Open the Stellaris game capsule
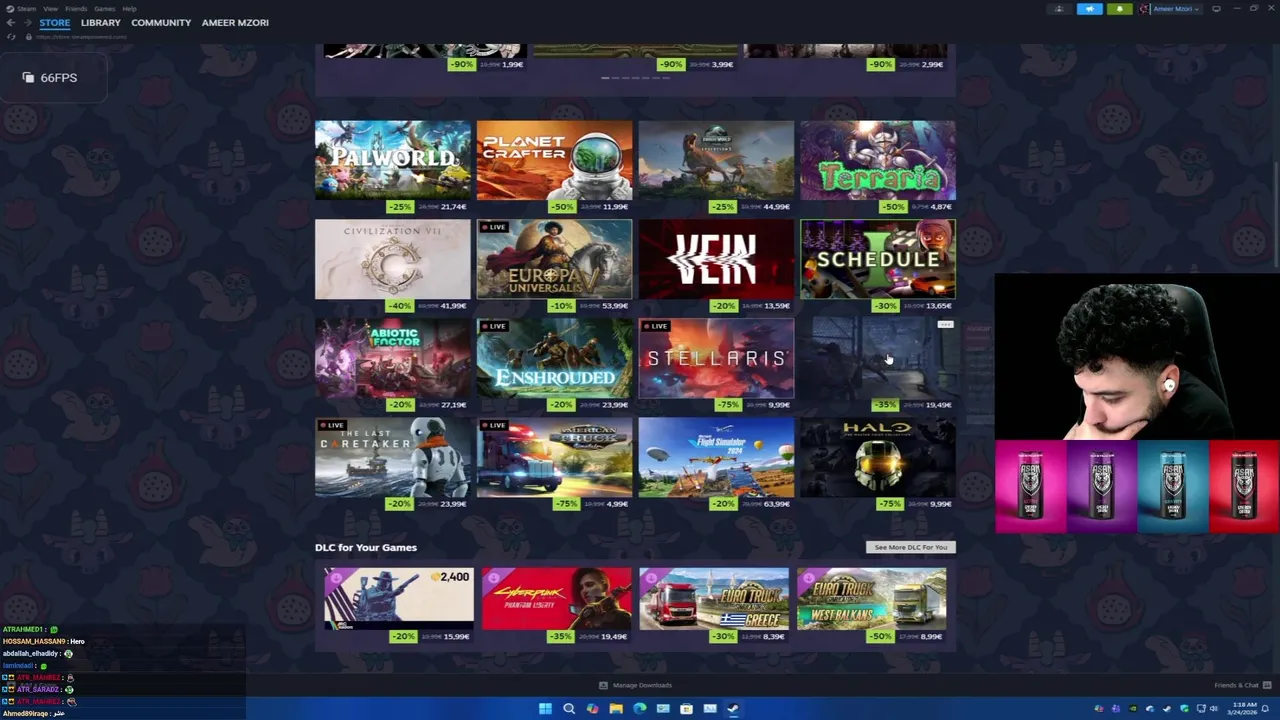Screen dimensions: 1280x720 point(716,358)
